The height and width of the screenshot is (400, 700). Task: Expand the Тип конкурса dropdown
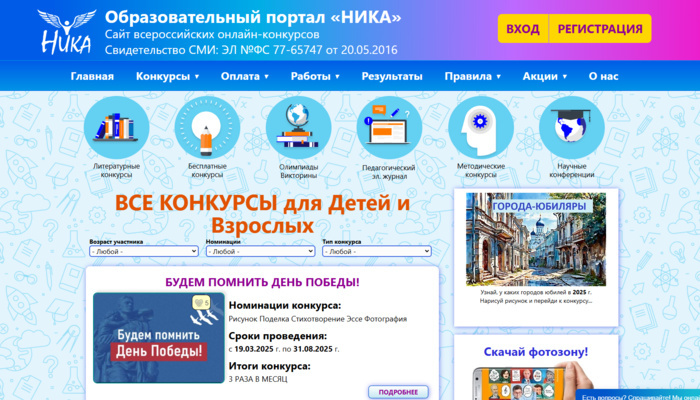(x=377, y=251)
